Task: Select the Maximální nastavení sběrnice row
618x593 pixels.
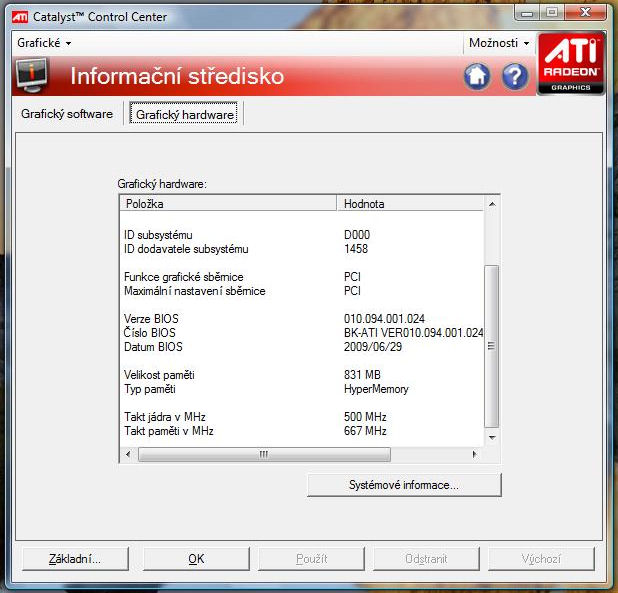Action: pyautogui.click(x=302, y=291)
